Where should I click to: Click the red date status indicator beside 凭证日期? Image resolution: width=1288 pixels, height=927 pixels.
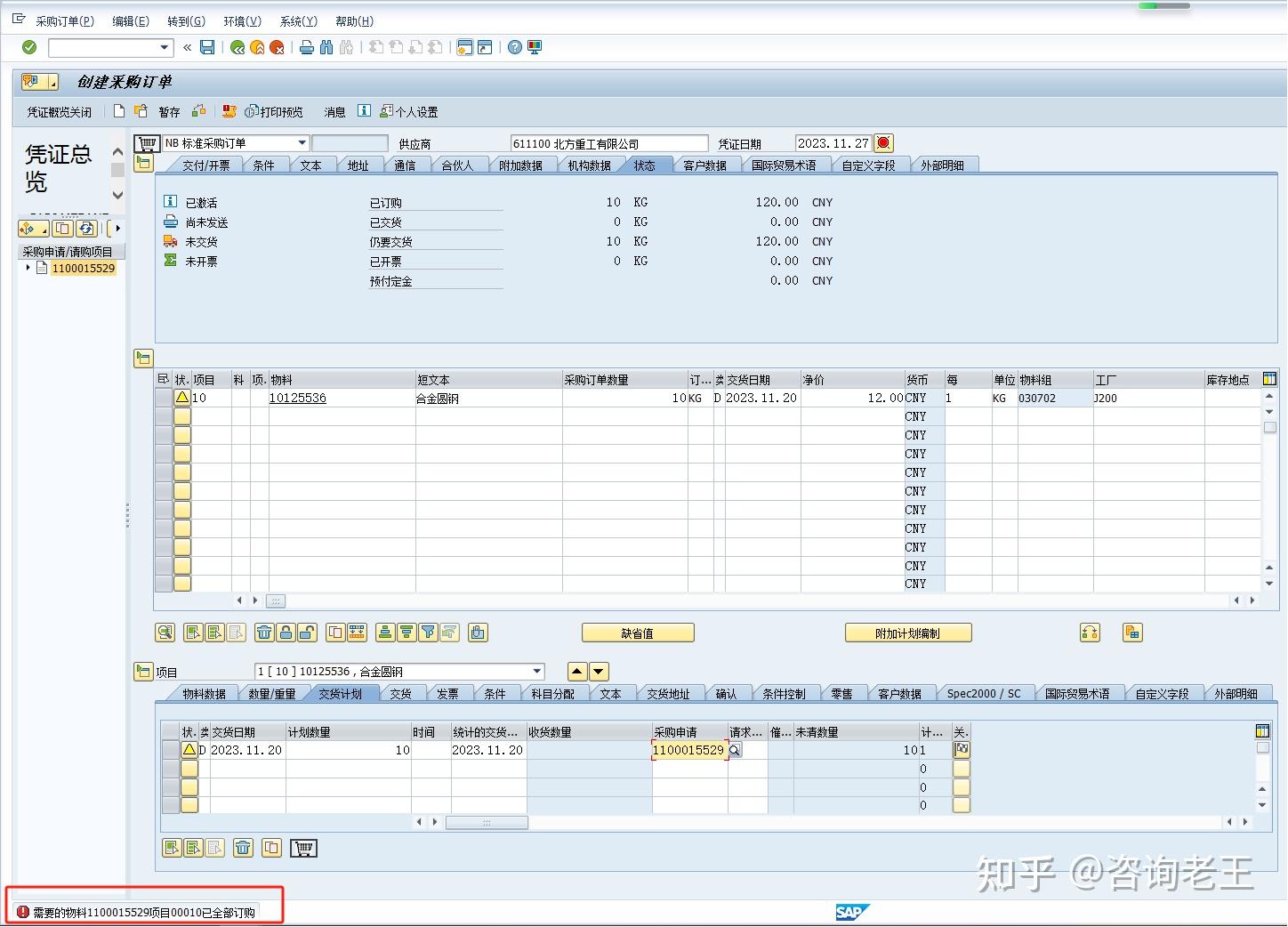tap(881, 142)
